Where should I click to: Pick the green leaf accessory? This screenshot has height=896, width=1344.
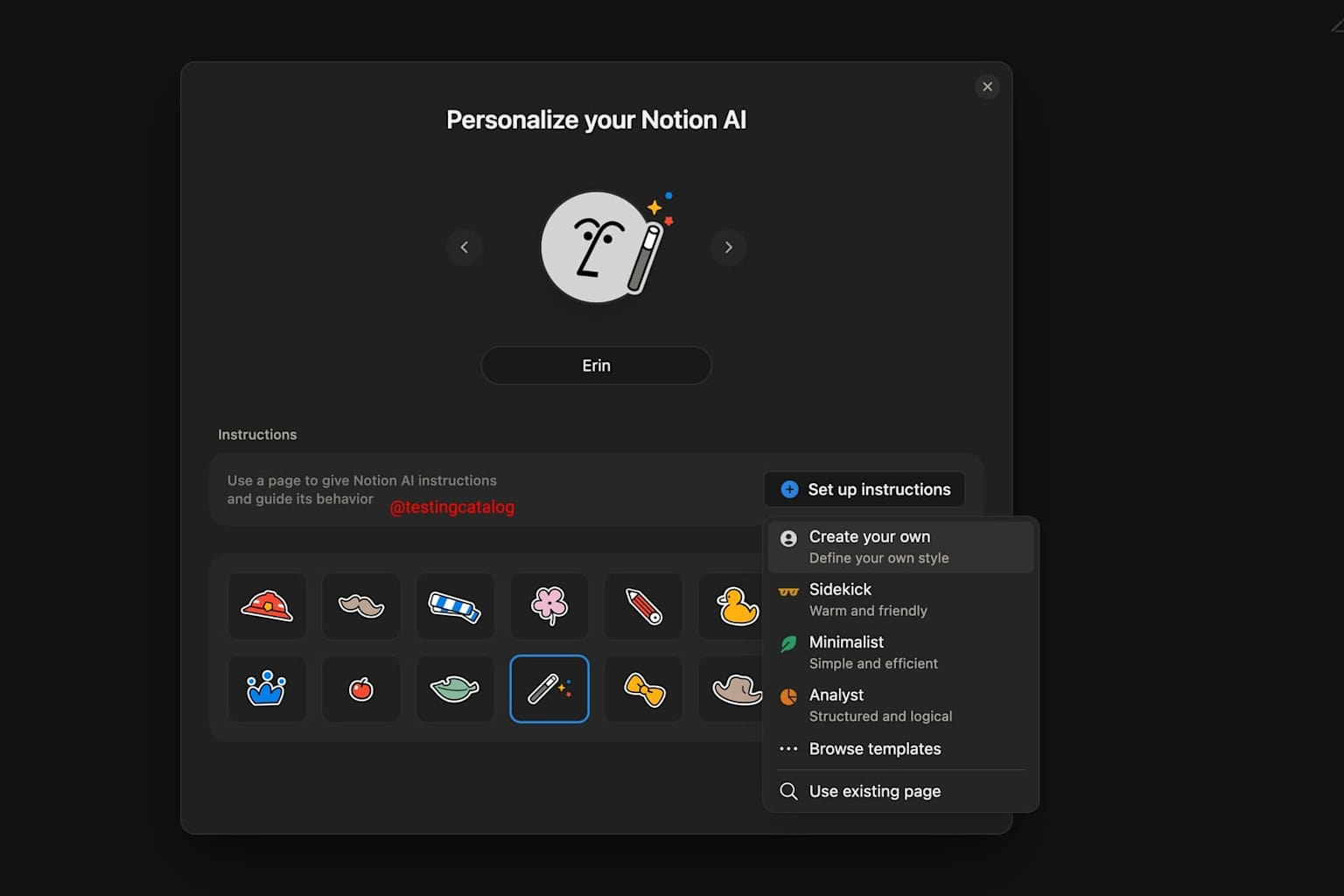point(455,689)
